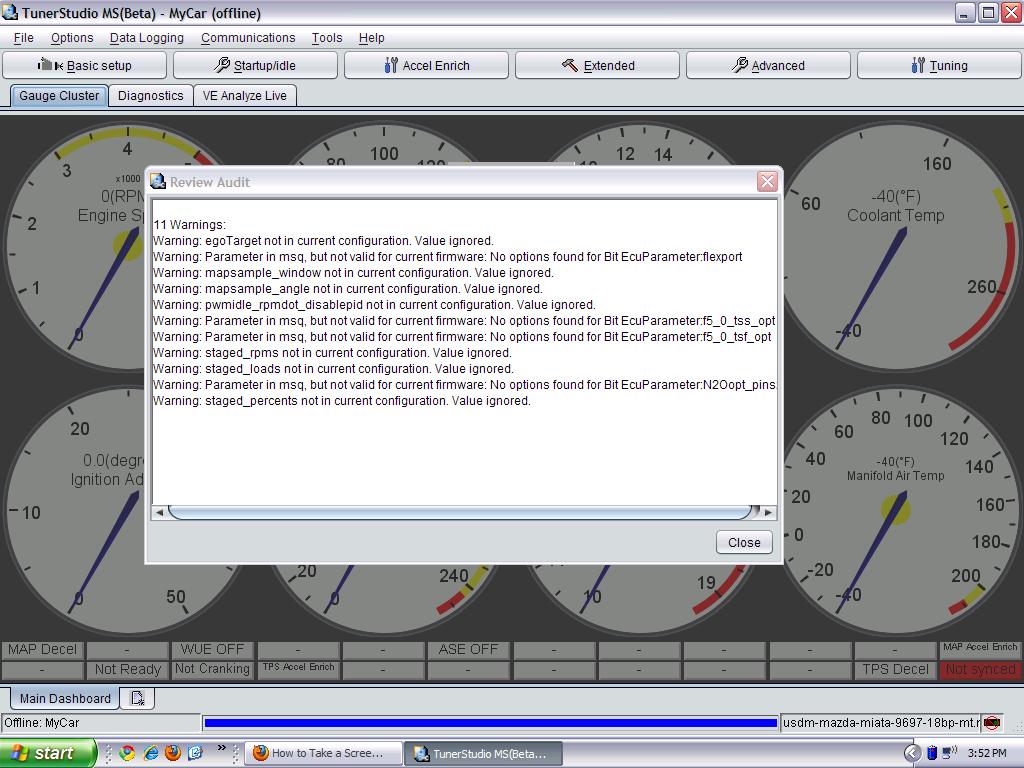The width and height of the screenshot is (1024, 768).
Task: Open the Advanced settings button
Action: click(768, 65)
